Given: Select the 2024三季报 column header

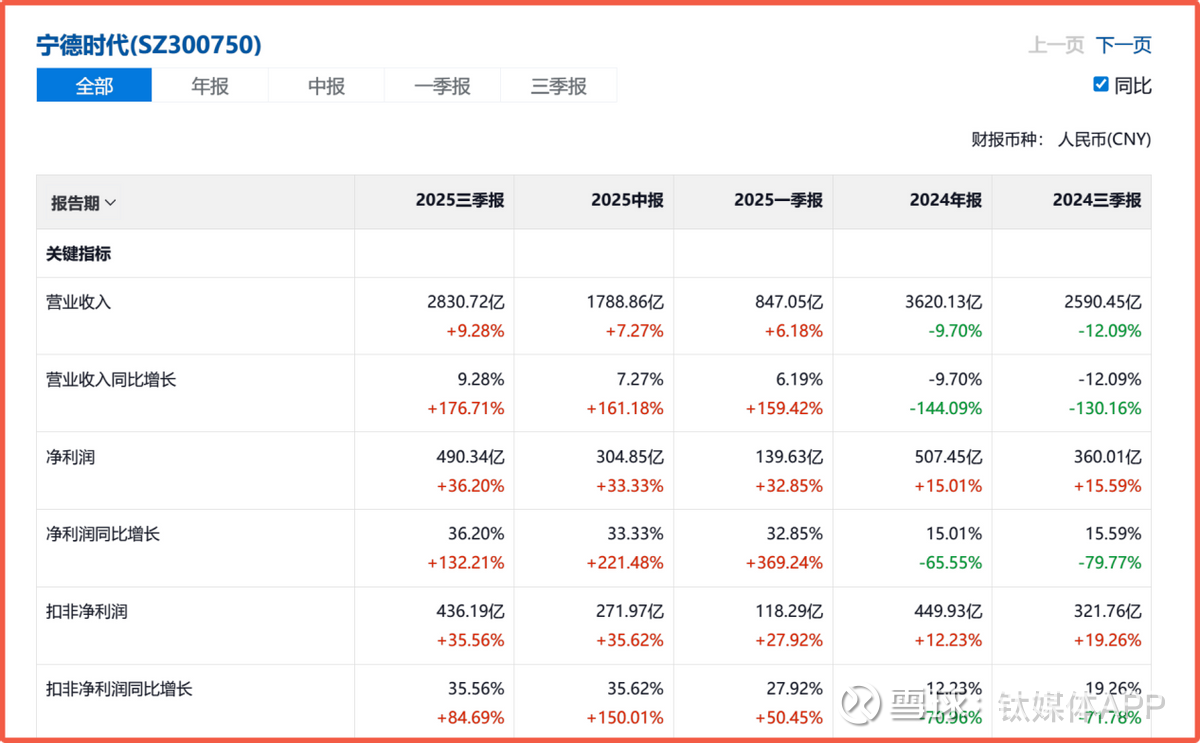Looking at the screenshot, I should [x=1096, y=201].
